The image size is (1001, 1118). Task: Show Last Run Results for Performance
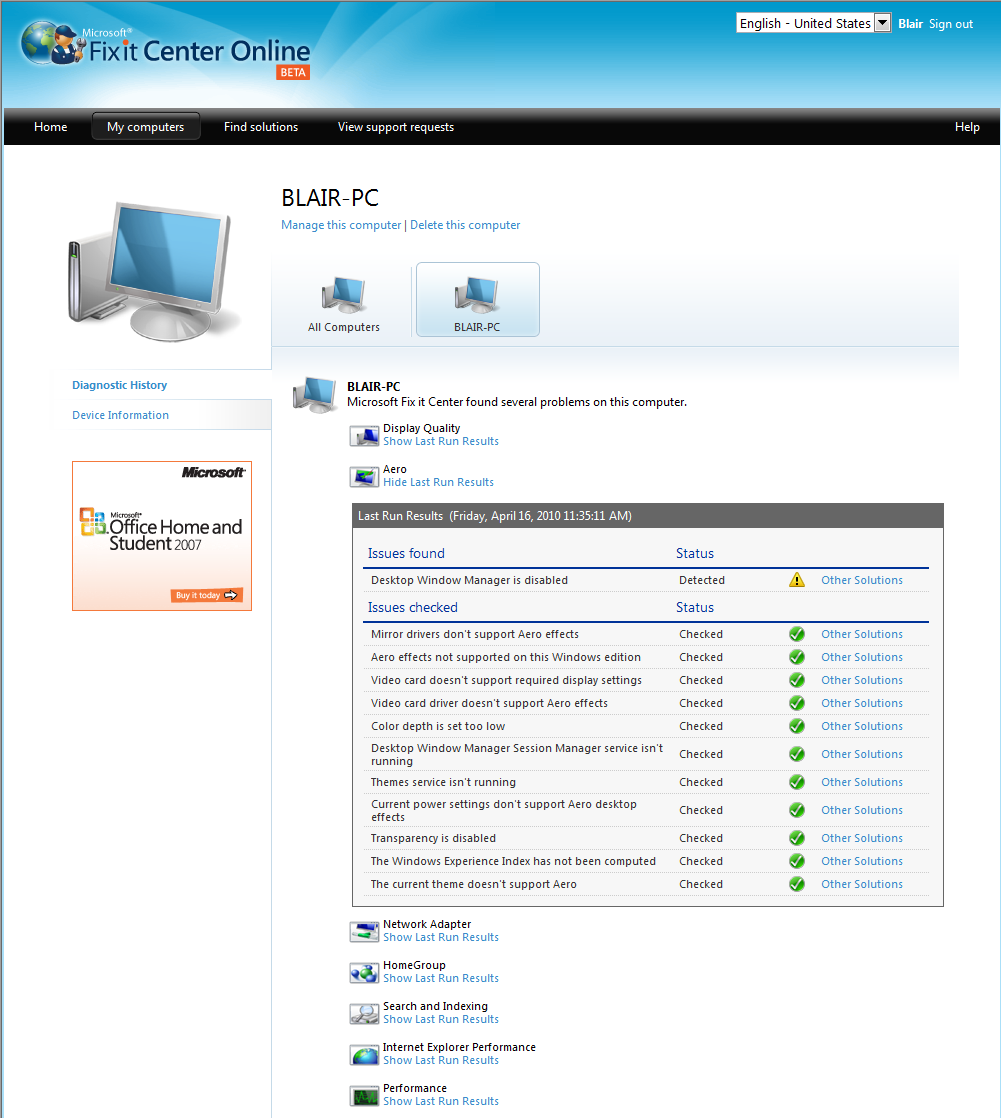(x=441, y=1102)
